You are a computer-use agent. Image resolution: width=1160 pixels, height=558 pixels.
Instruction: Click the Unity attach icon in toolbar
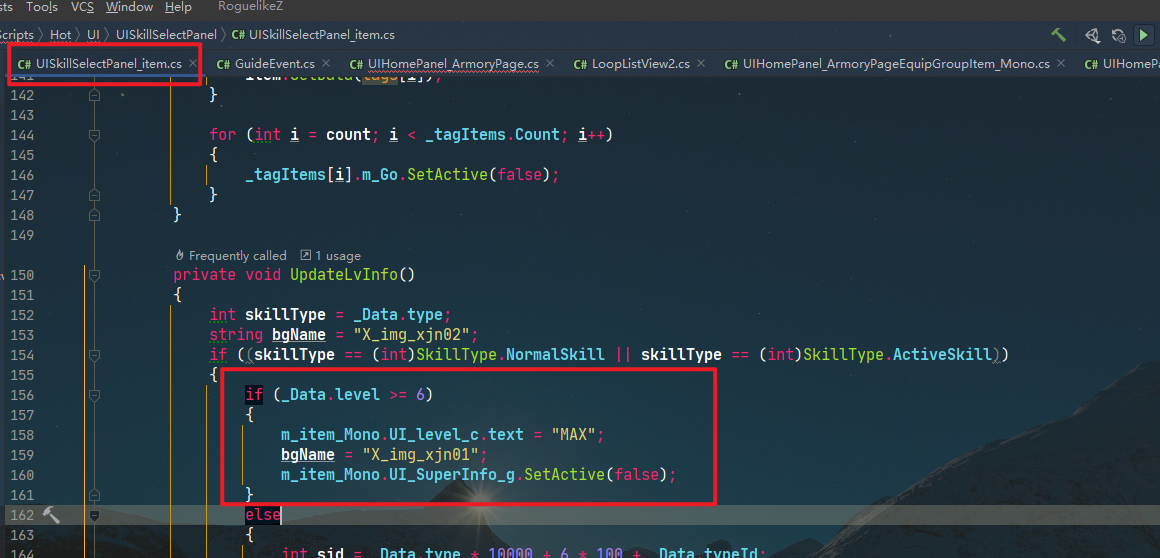(x=1091, y=35)
